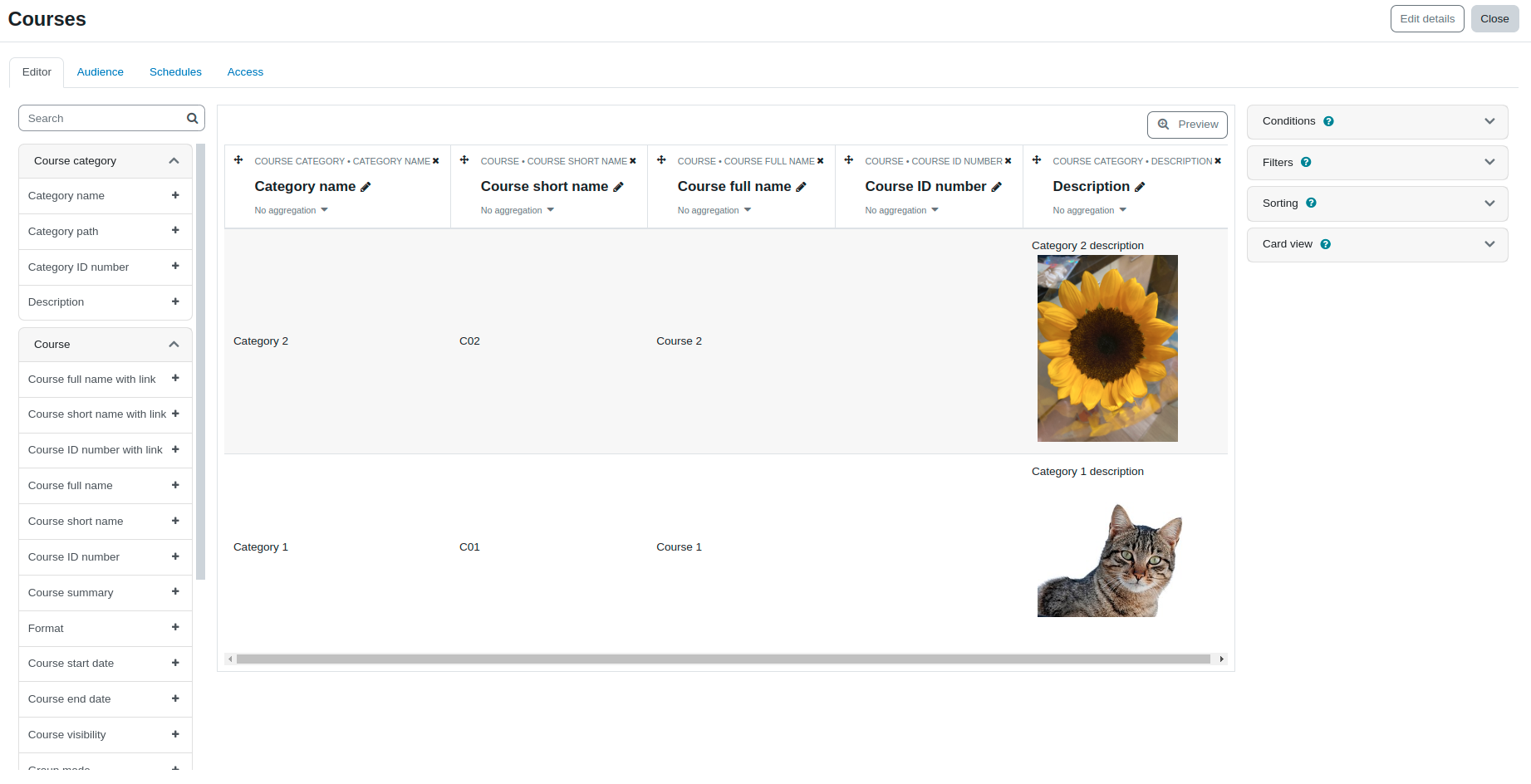Open help for Card view
Image resolution: width=1531 pixels, height=784 pixels.
1325,244
